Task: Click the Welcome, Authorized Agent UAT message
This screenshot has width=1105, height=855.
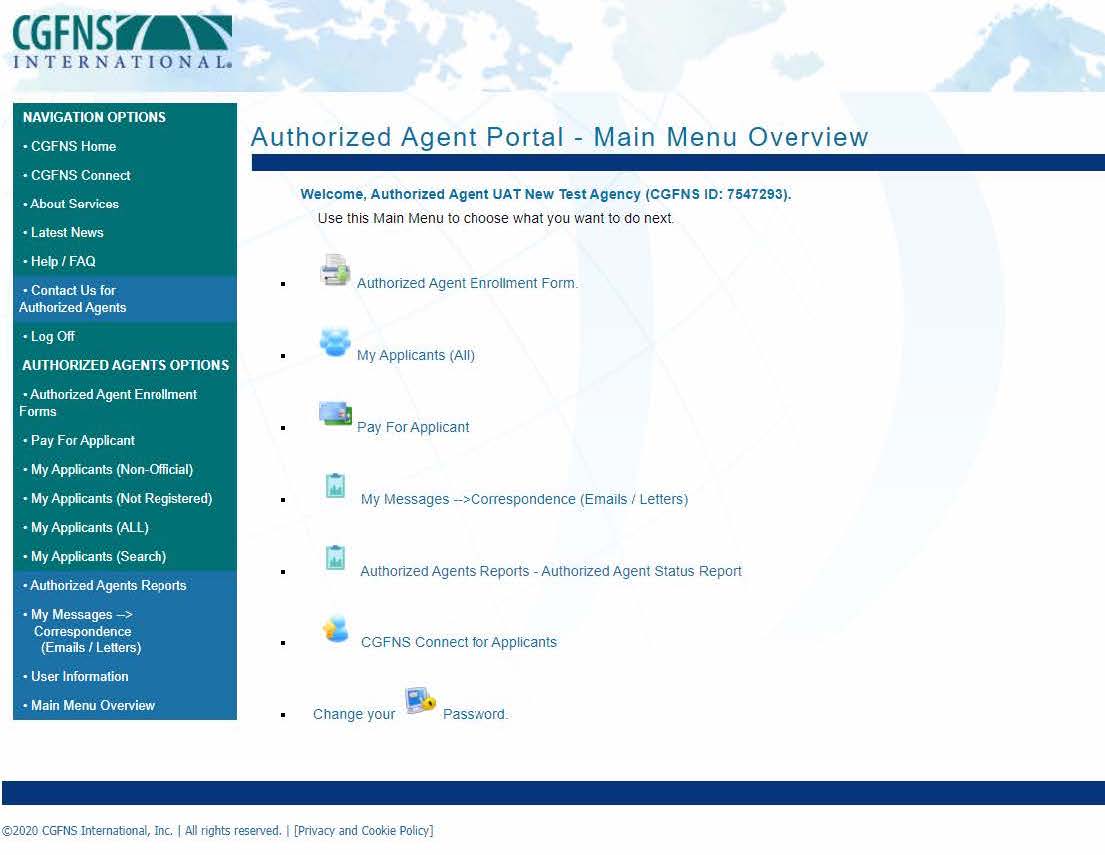Action: 545,194
